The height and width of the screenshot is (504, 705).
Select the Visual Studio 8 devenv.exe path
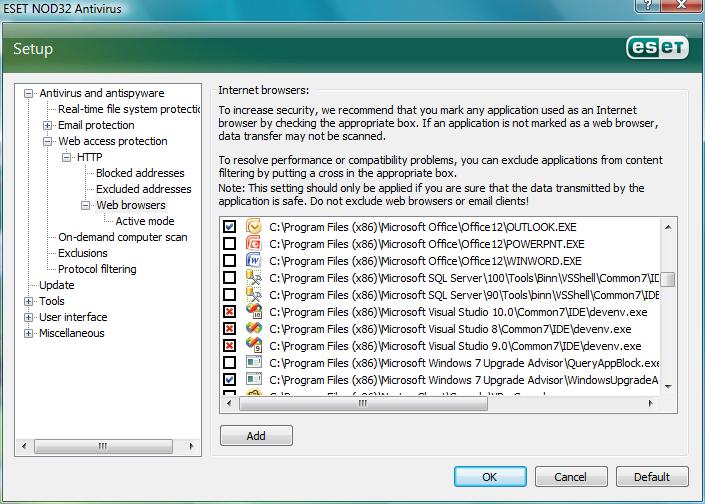450,329
